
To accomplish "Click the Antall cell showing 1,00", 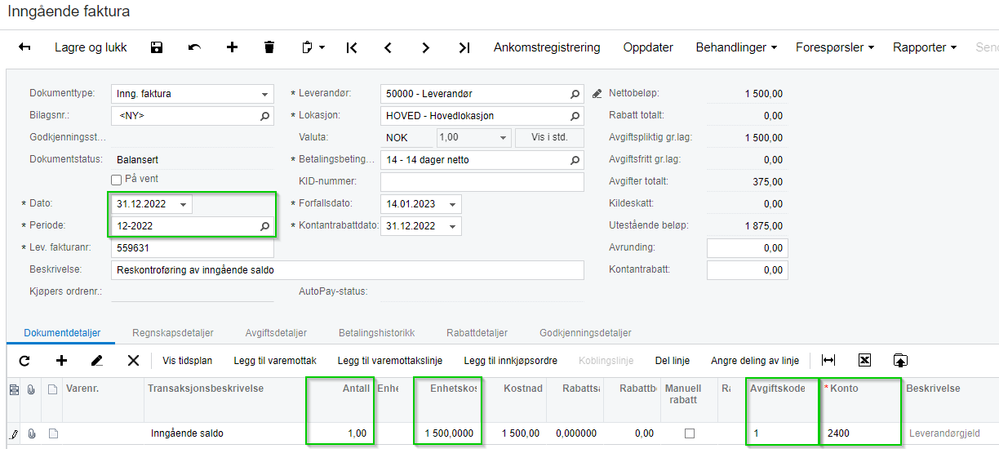I will click(340, 434).
